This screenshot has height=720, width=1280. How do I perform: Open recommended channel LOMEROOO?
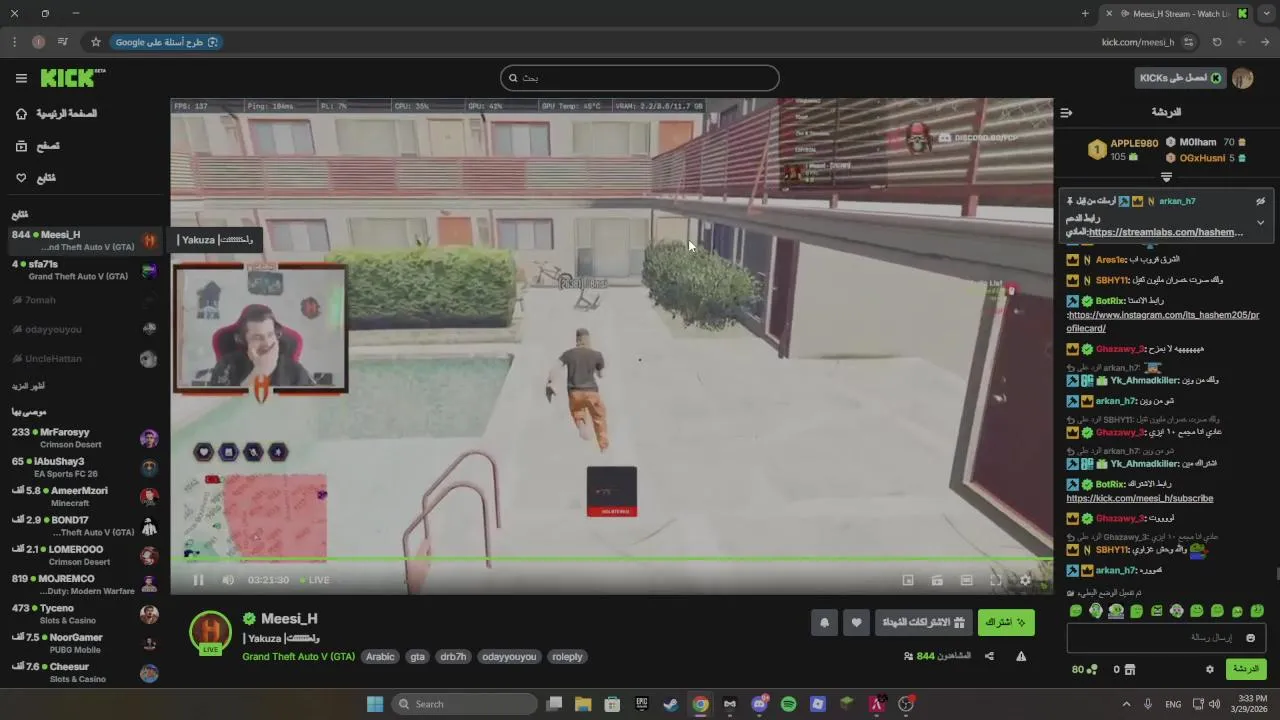click(85, 555)
